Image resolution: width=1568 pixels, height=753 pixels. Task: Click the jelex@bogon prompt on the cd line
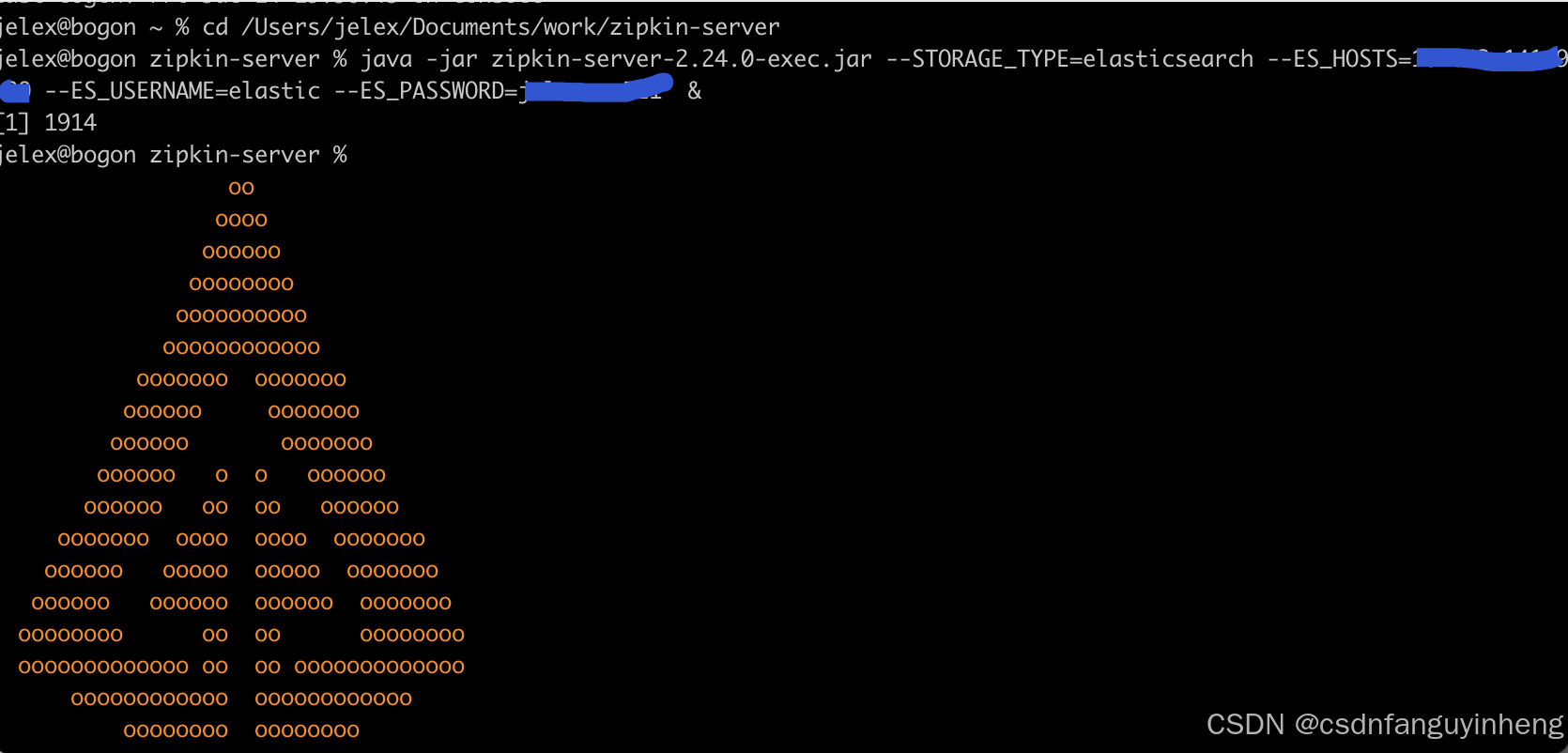68,27
